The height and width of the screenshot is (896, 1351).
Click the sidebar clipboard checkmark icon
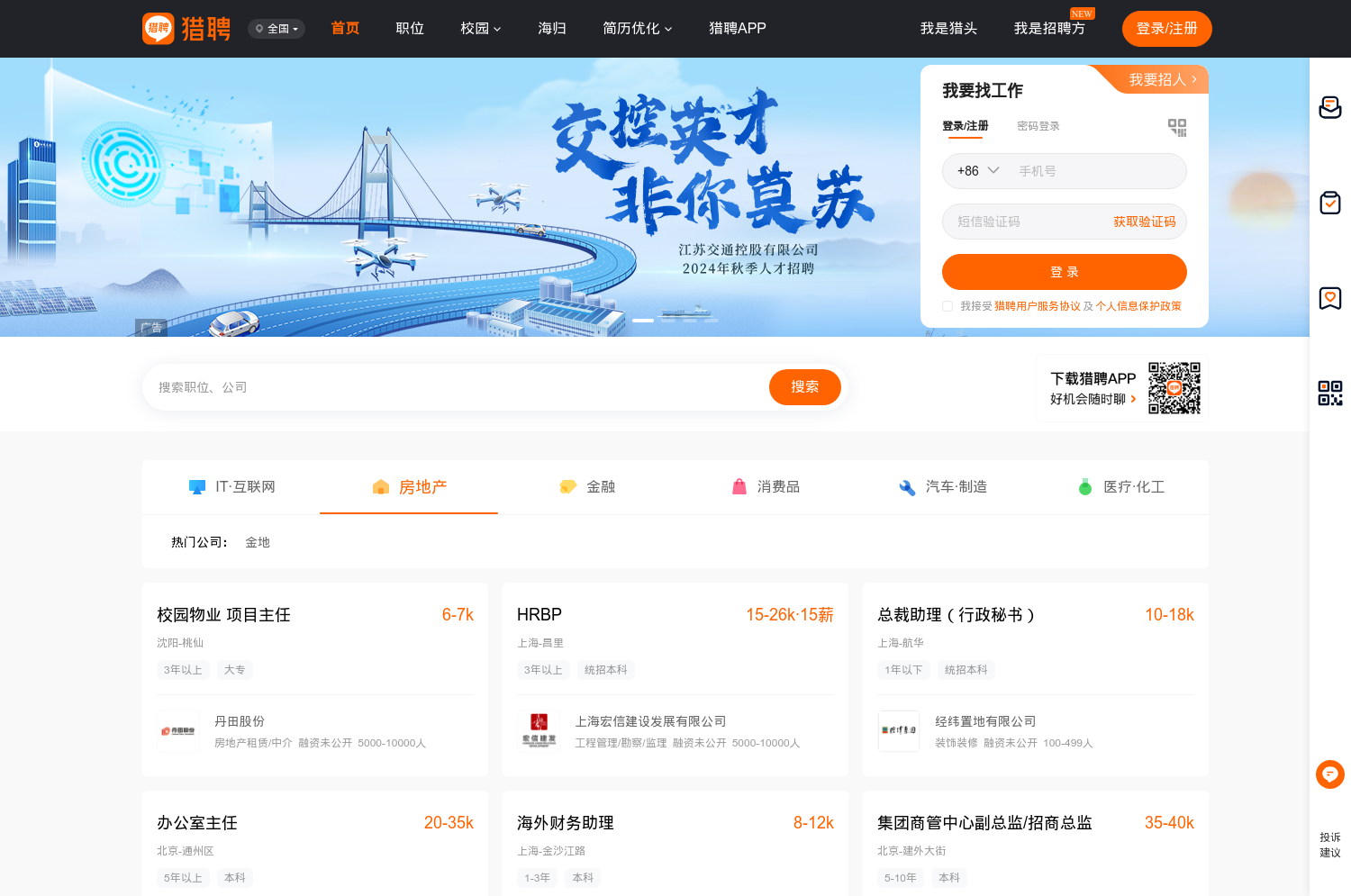click(x=1330, y=203)
